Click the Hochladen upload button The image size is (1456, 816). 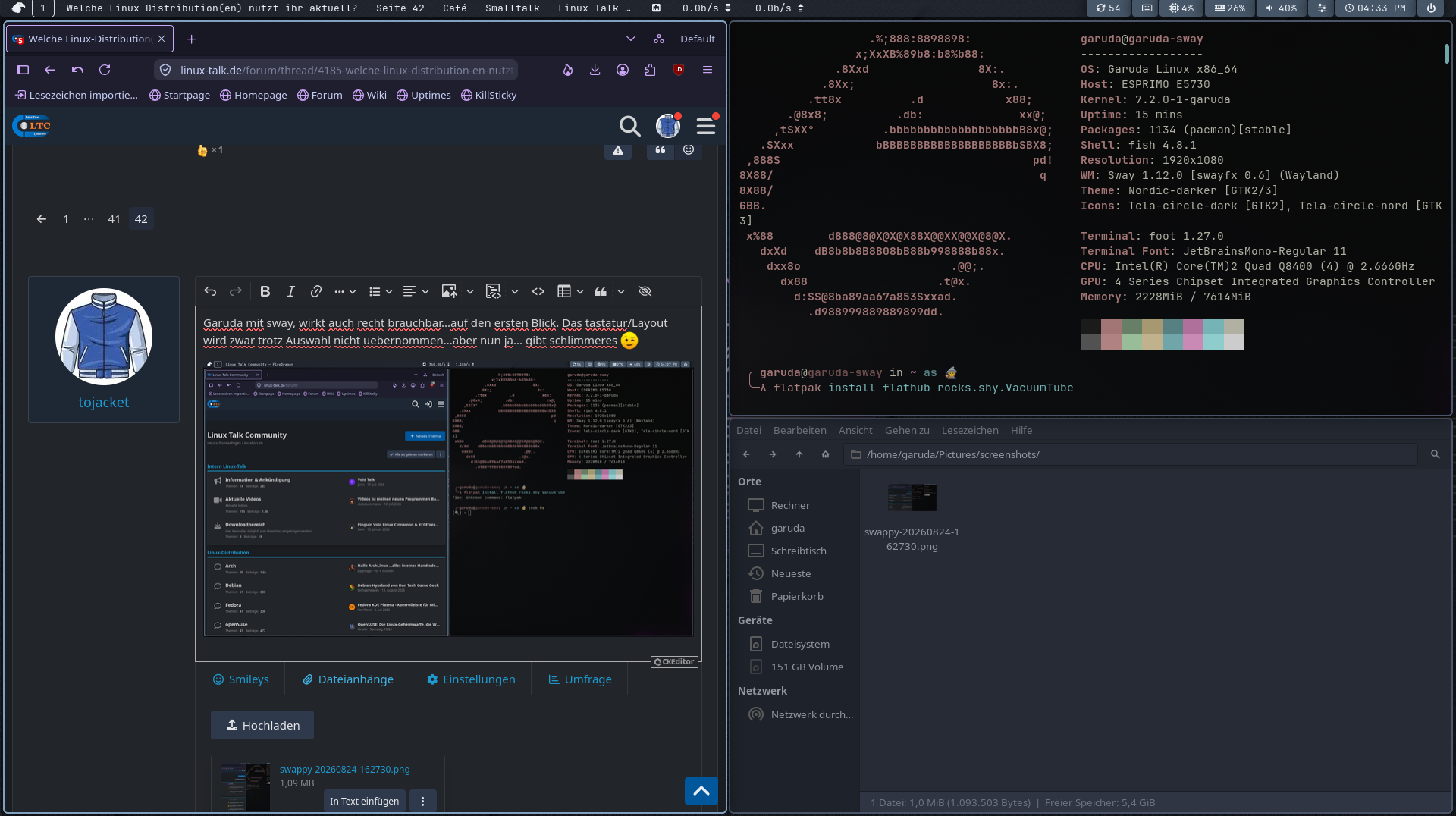click(262, 725)
